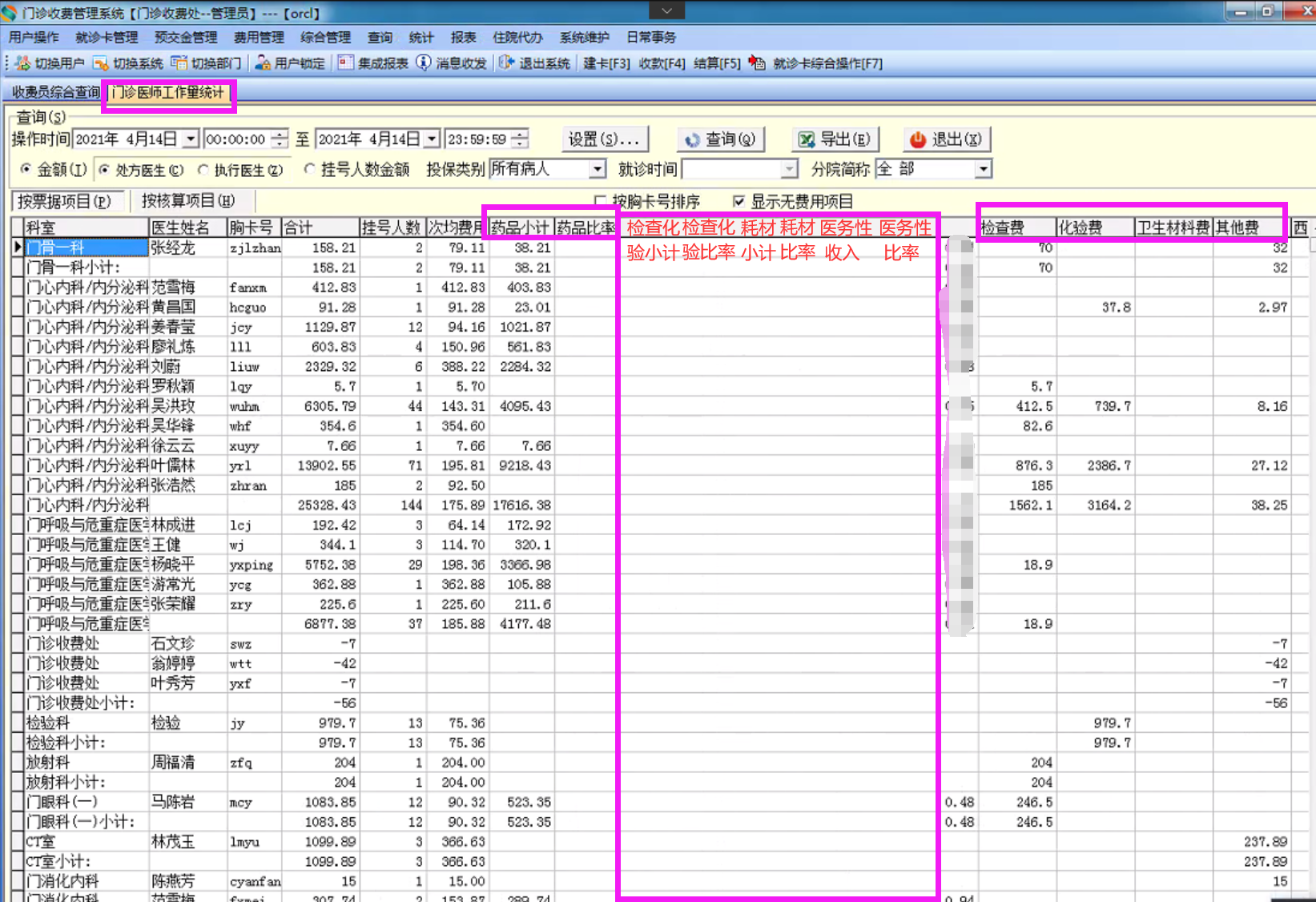Click the 化验费 column header
This screenshot has height=902, width=1316.
1095,228
